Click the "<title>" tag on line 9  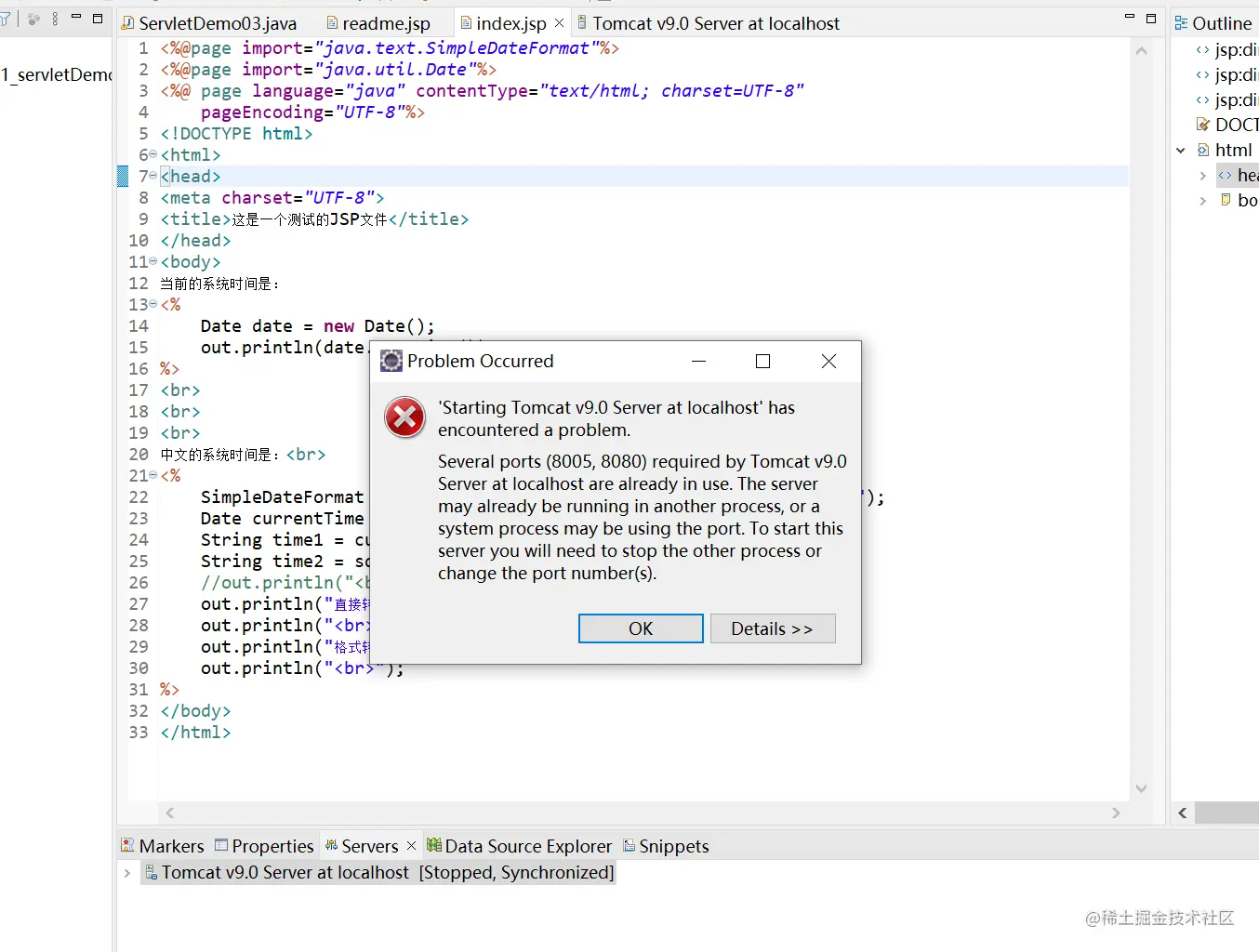pyautogui.click(x=195, y=219)
